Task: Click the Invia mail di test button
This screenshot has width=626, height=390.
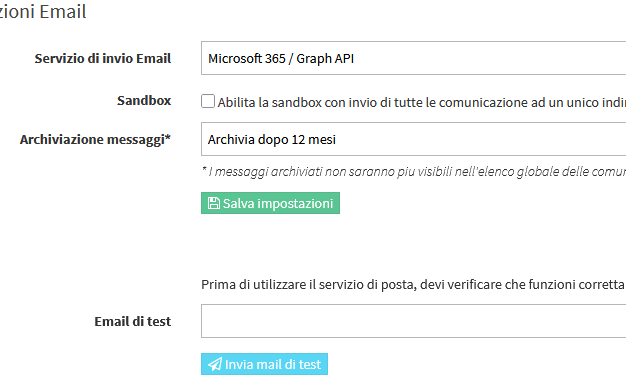Action: click(264, 364)
